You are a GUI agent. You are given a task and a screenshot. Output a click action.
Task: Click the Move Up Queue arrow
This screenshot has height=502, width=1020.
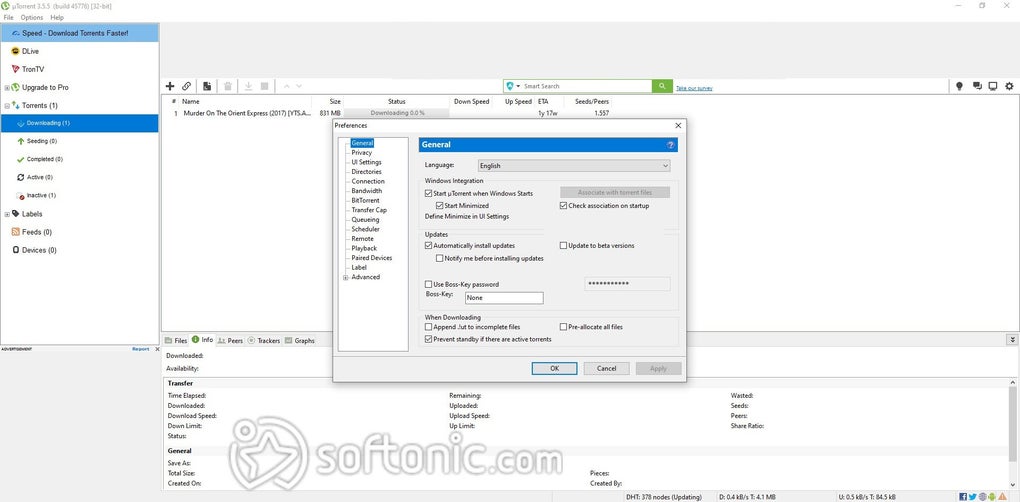click(x=286, y=86)
